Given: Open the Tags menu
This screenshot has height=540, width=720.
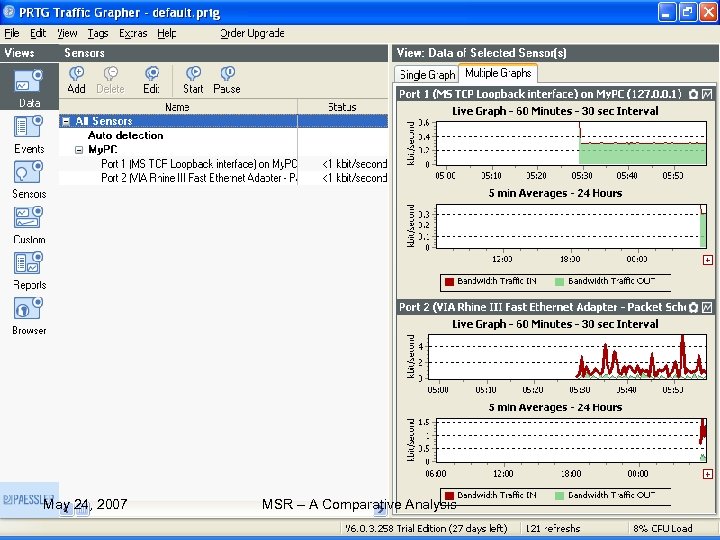Looking at the screenshot, I should coord(98,33).
